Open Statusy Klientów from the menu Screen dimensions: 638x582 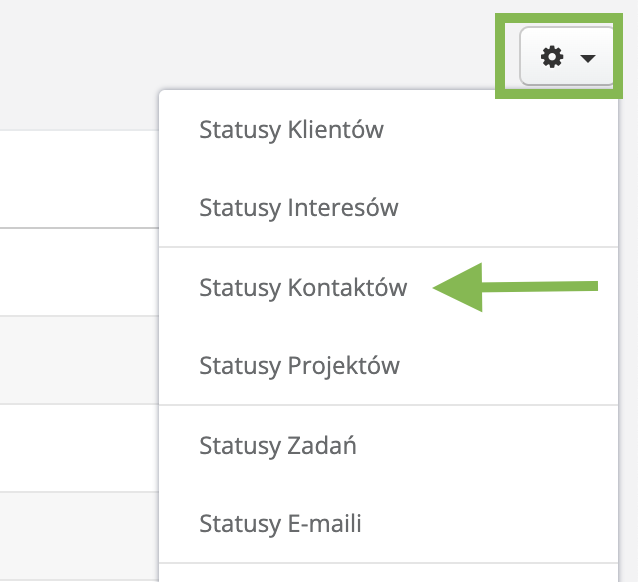tap(291, 129)
